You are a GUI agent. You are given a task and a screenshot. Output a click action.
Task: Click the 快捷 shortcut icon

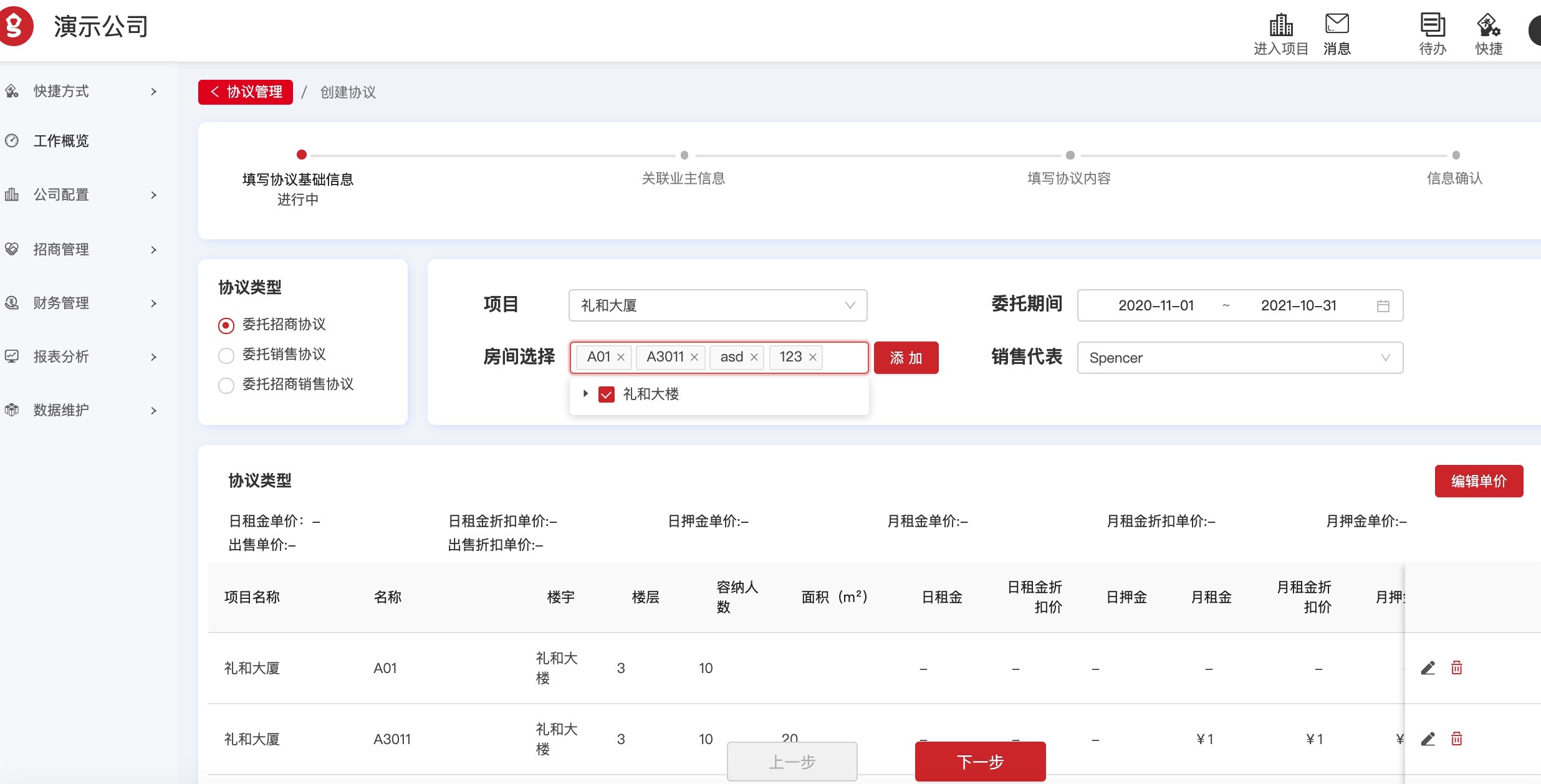coord(1488,26)
